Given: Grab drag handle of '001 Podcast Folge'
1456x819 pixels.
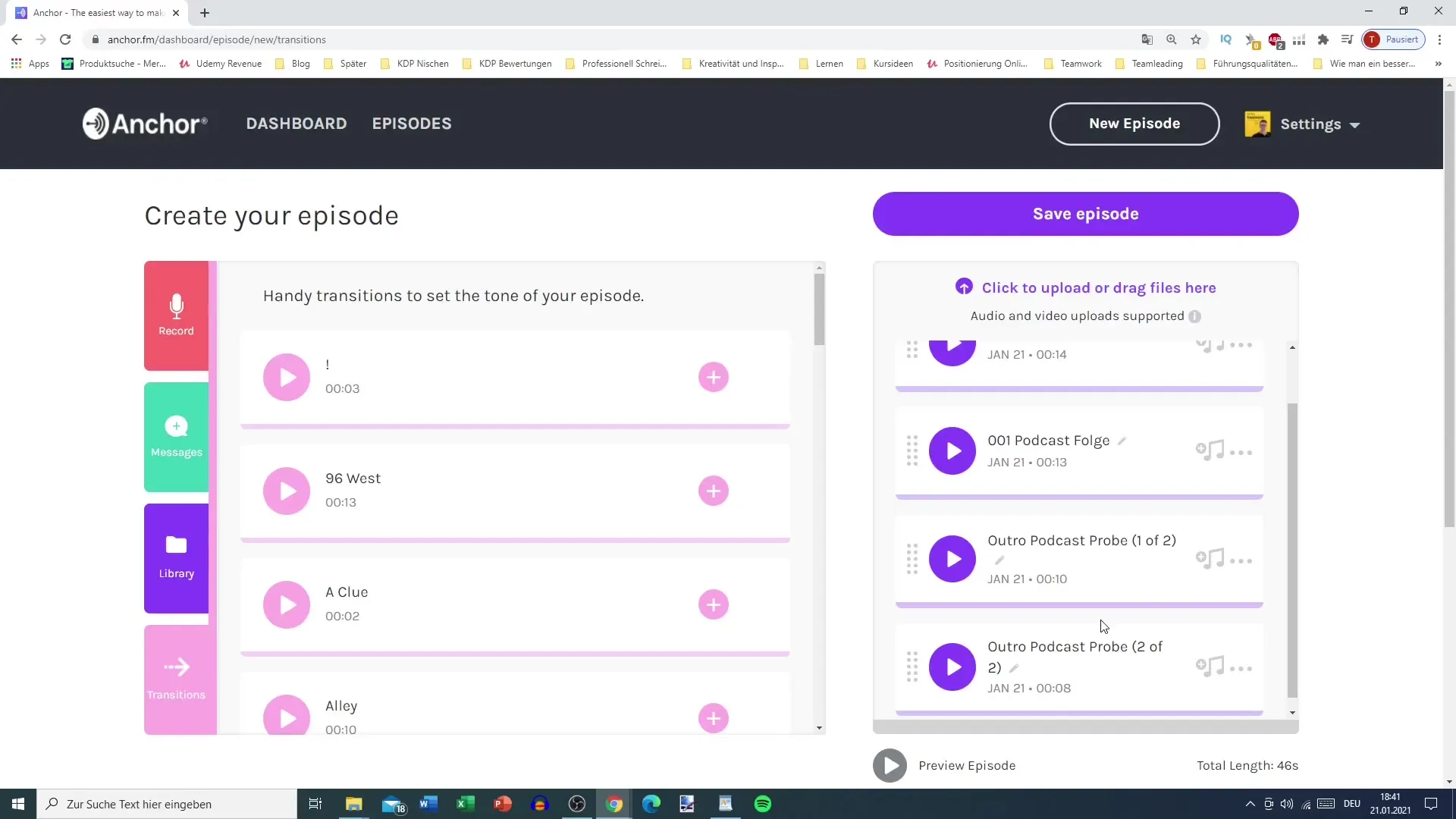Looking at the screenshot, I should click(x=912, y=451).
